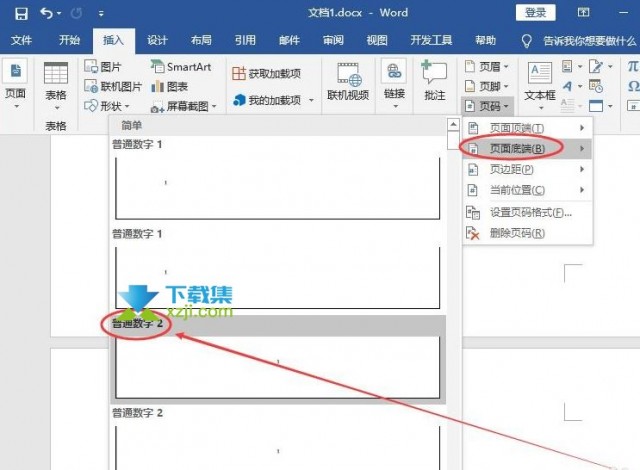Insert a chart with 图表
The height and width of the screenshot is (470, 640).
pyautogui.click(x=169, y=86)
